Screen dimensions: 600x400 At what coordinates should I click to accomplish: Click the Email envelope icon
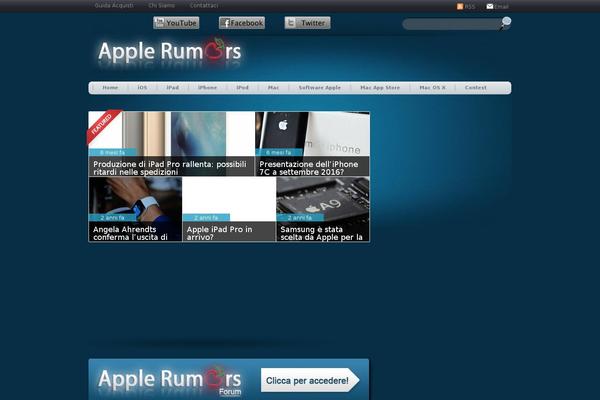(x=490, y=6)
